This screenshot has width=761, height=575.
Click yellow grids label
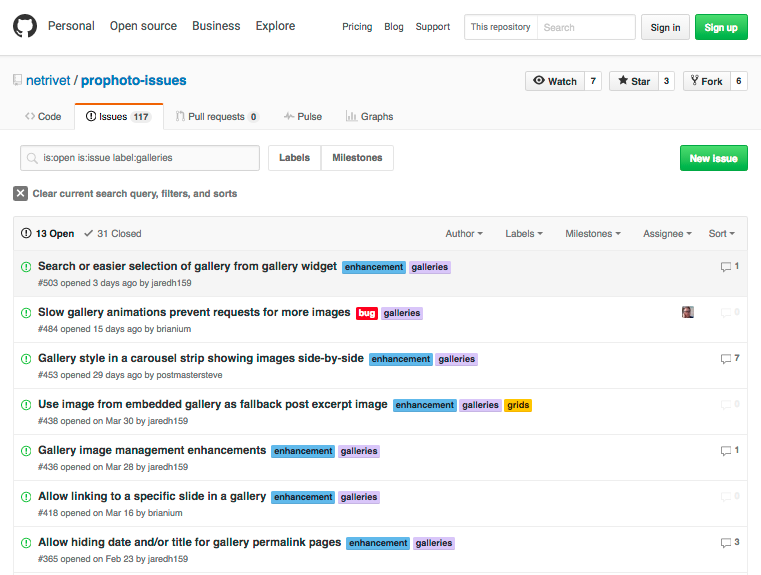pyautogui.click(x=518, y=405)
